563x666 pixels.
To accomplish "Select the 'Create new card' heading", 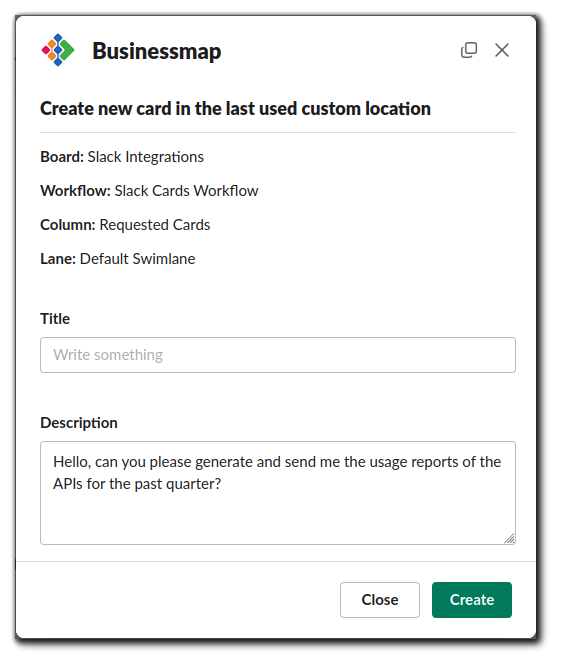I will click(x=235, y=109).
